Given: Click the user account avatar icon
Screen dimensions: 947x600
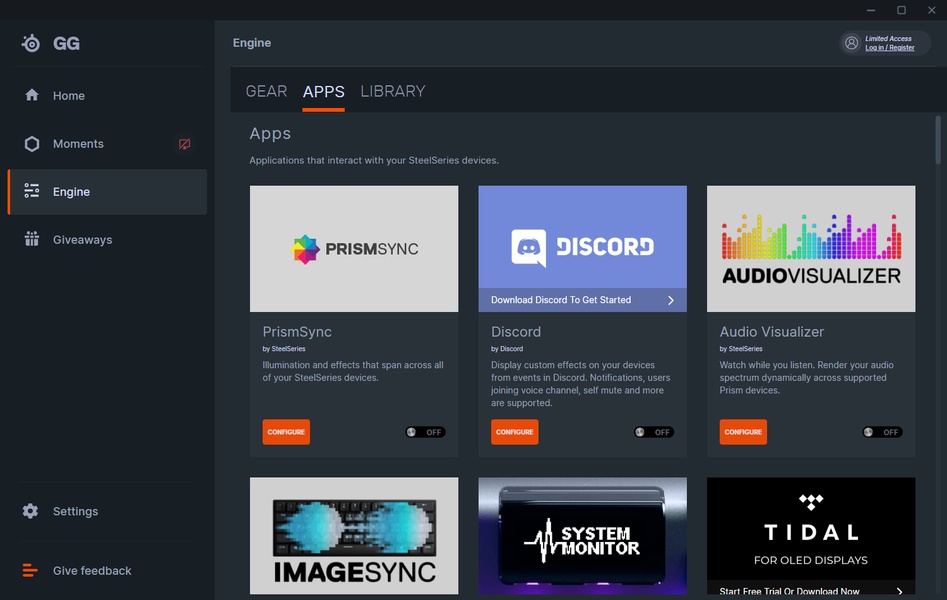Looking at the screenshot, I should 851,43.
